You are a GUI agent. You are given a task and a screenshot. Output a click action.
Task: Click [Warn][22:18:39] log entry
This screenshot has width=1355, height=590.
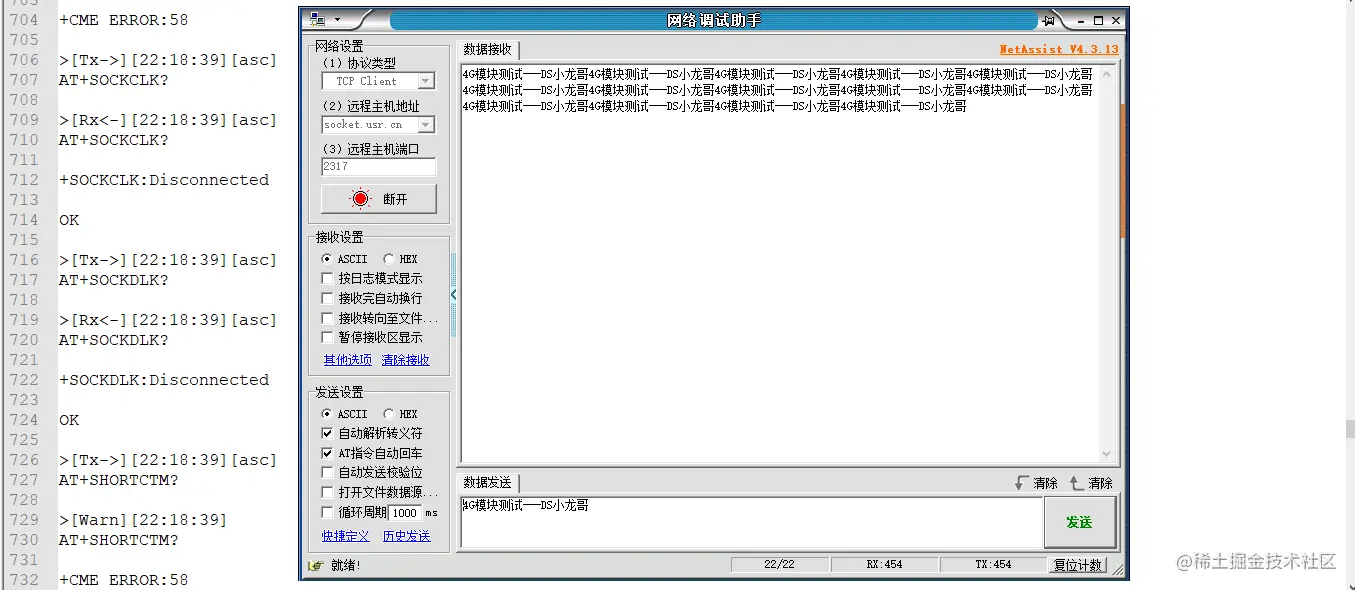click(143, 520)
